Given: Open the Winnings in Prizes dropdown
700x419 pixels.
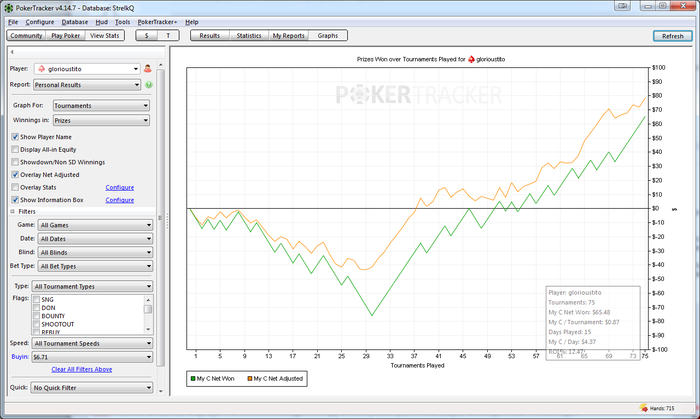Looking at the screenshot, I should 101,120.
